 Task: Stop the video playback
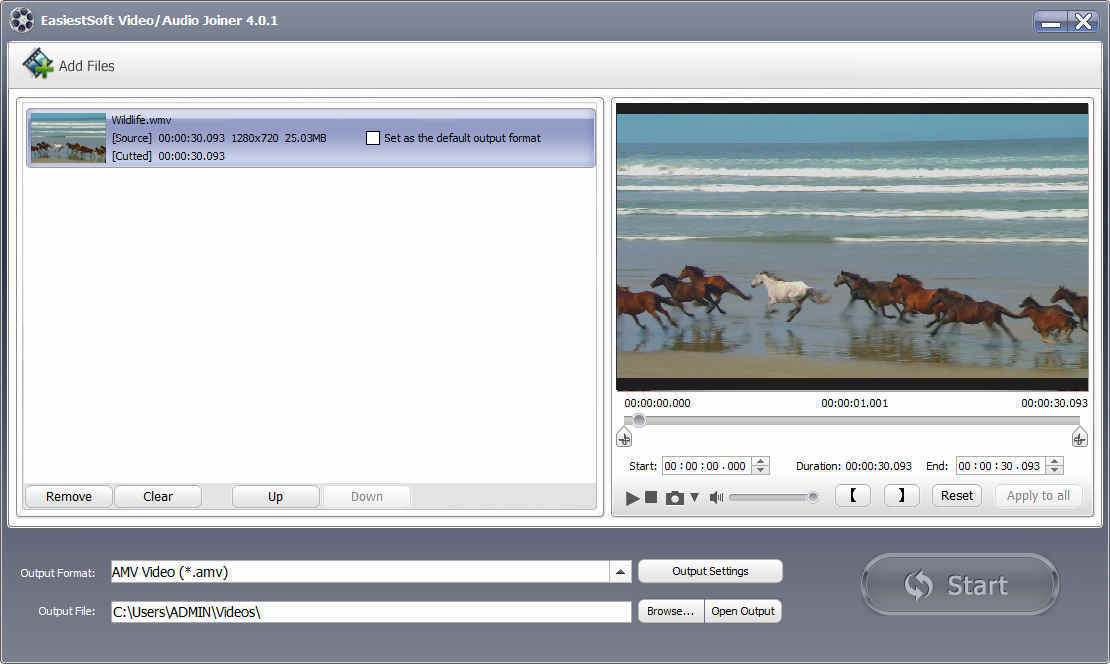(x=651, y=496)
